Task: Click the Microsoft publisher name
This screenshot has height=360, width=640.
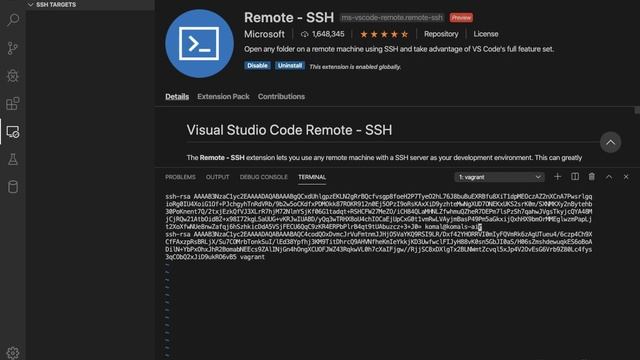Action: (x=264, y=34)
